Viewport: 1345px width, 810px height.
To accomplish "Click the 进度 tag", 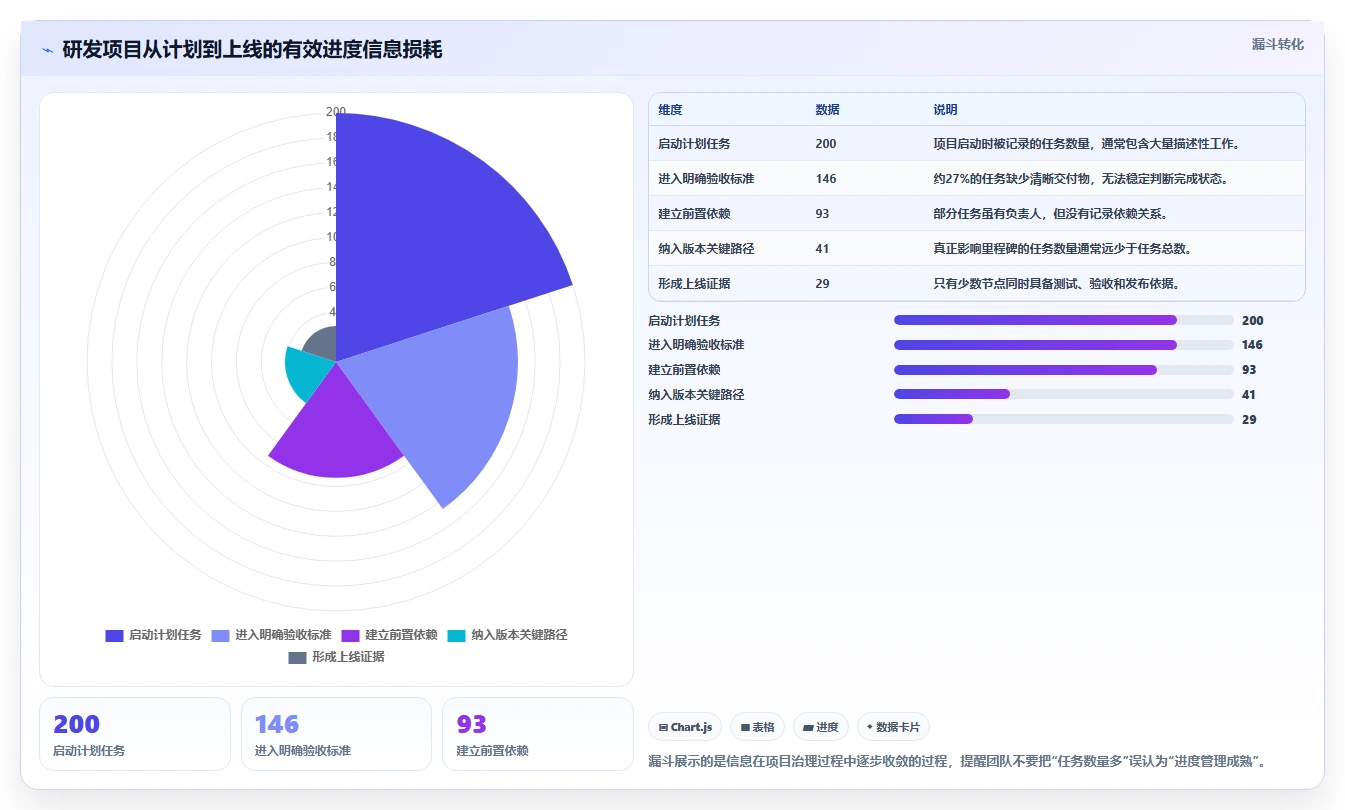I will [820, 727].
